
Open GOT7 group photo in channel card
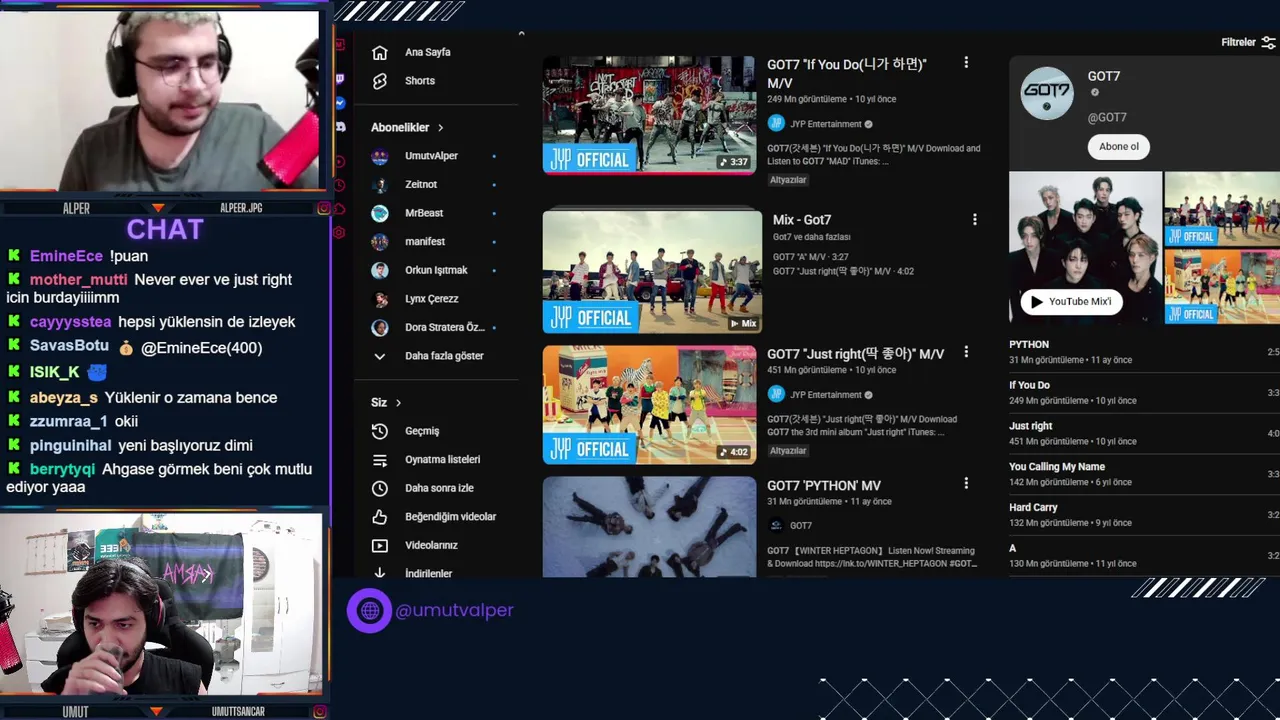(x=1085, y=248)
